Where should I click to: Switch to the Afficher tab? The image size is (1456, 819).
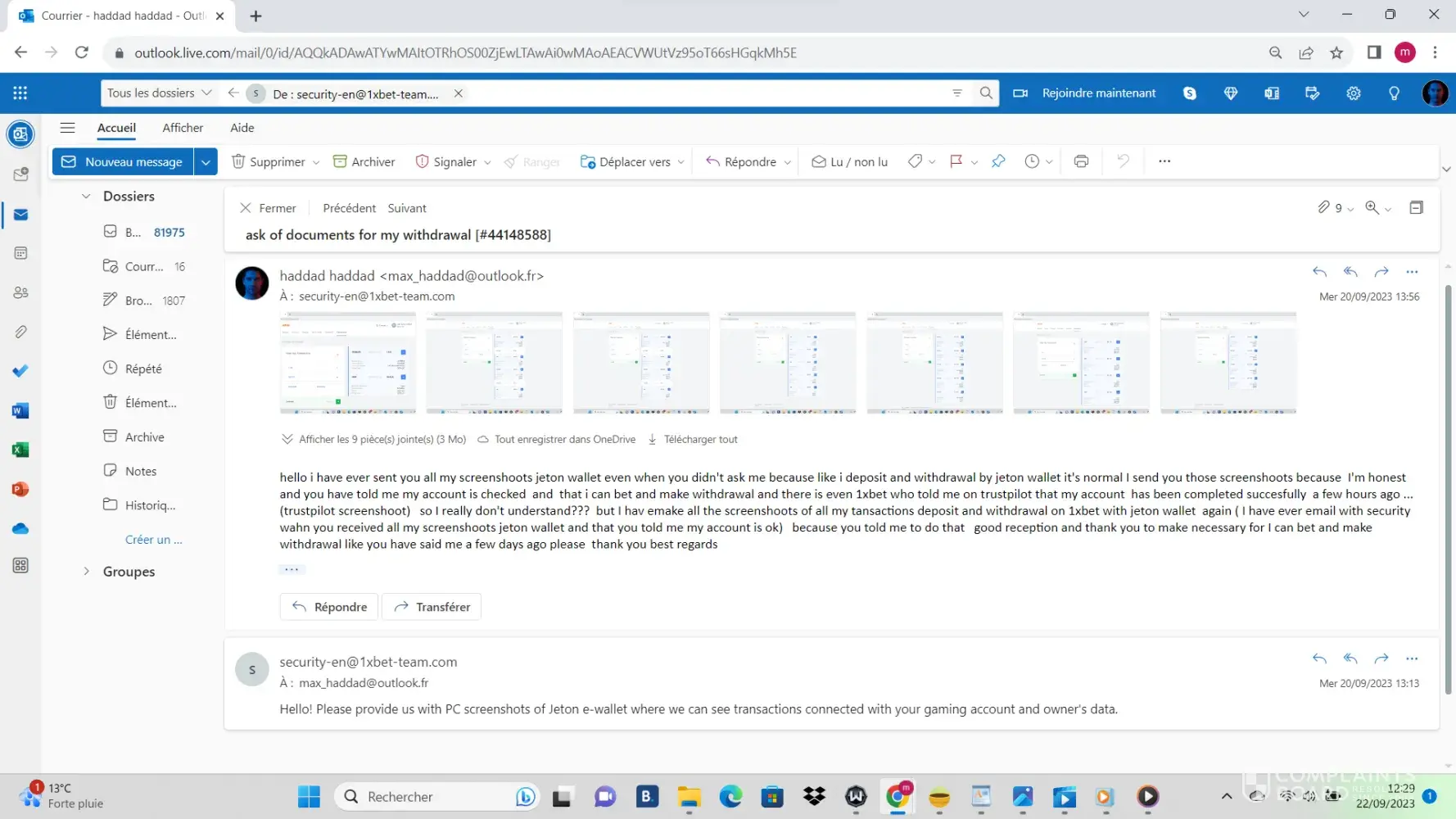(x=183, y=128)
